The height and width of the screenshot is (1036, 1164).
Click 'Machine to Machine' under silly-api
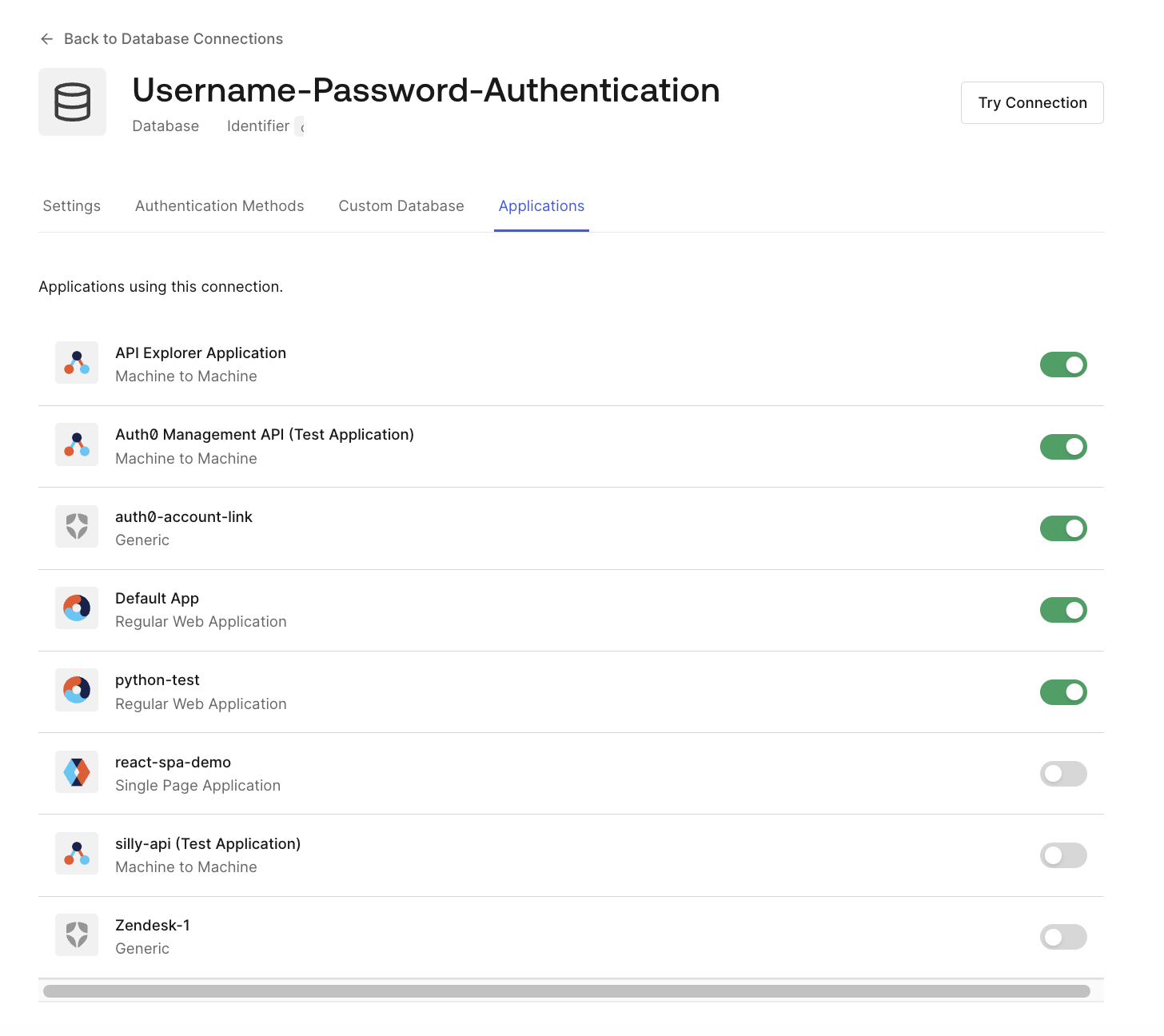186,867
